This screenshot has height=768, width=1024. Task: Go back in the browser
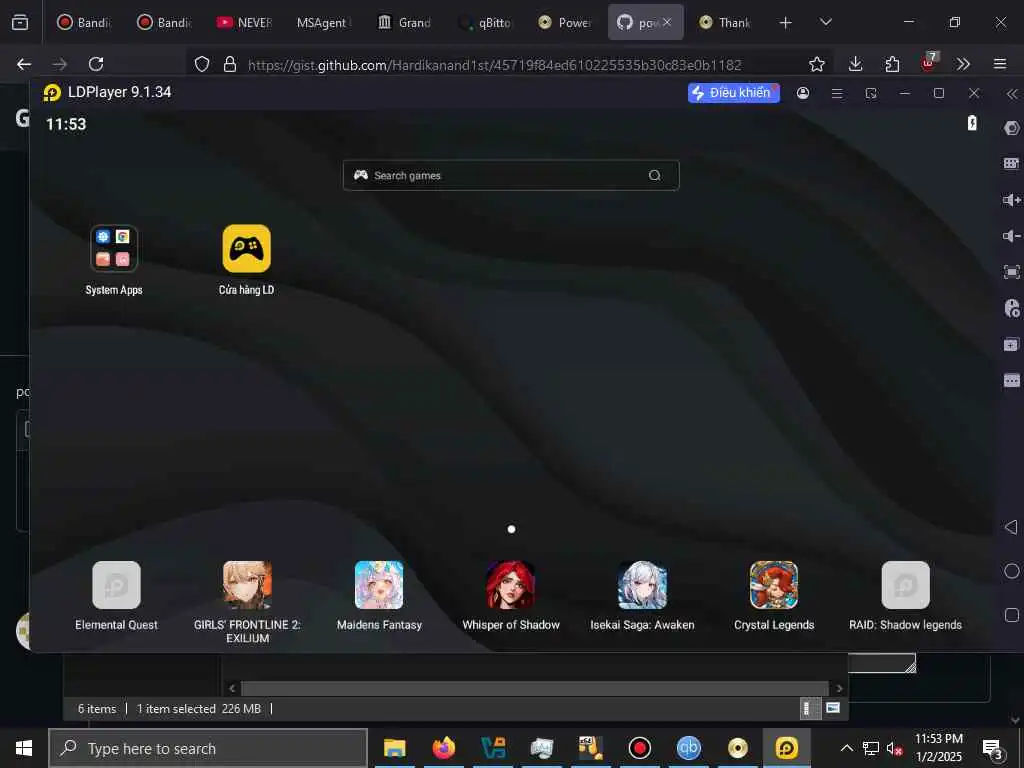(x=24, y=64)
